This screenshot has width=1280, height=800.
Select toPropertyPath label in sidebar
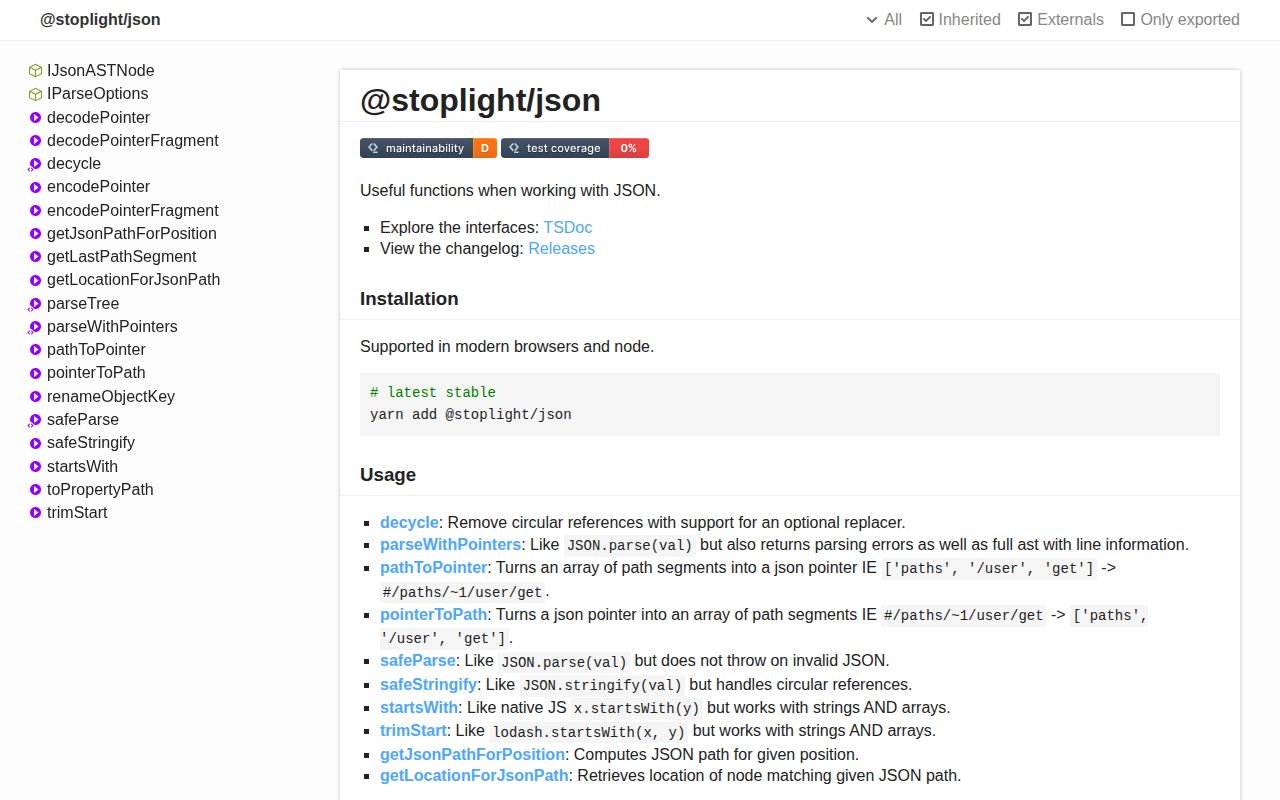(100, 490)
